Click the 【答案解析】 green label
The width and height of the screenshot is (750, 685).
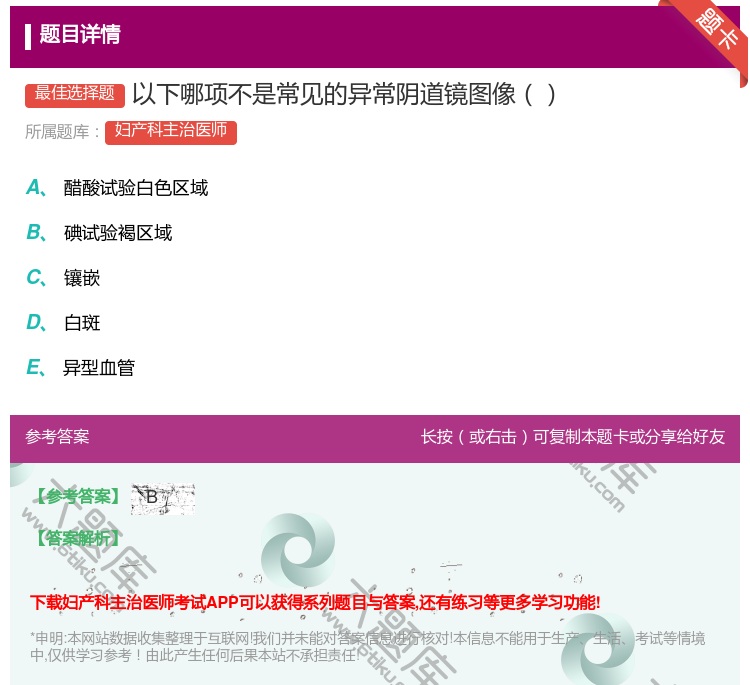click(79, 538)
